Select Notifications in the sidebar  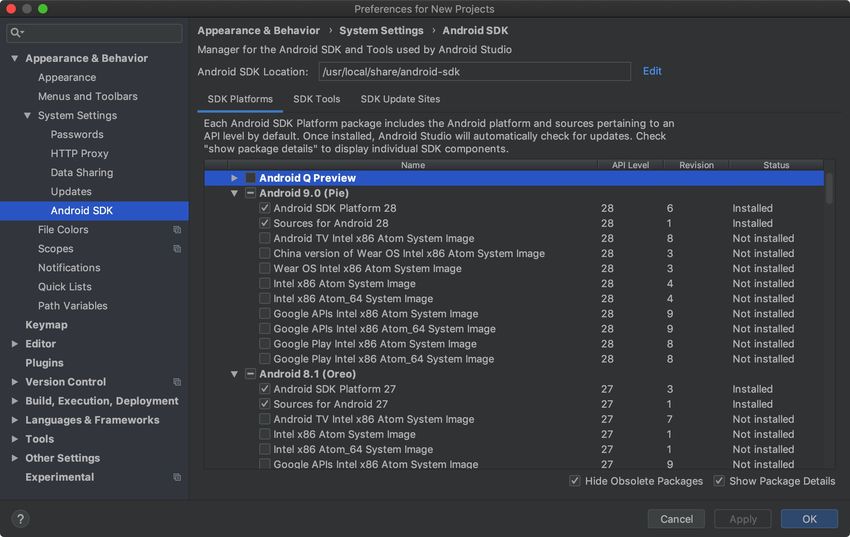coord(69,268)
